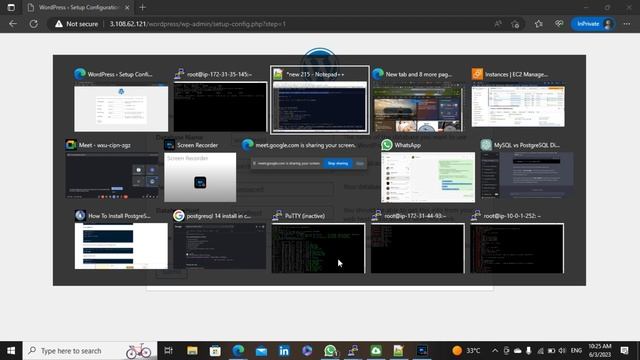Open File Explorer from the taskbar
This screenshot has width=640, height=360.
(192, 351)
